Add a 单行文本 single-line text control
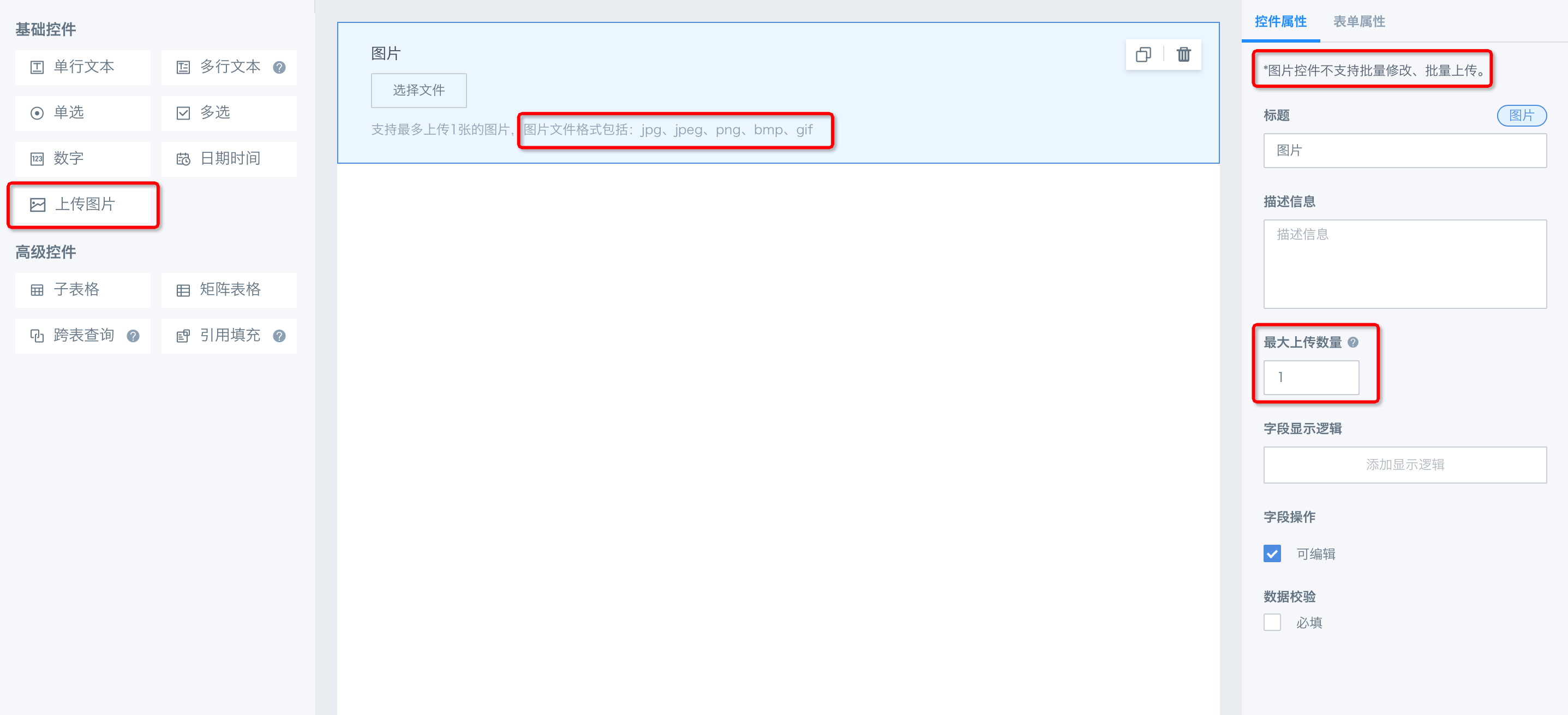Screen dimensions: 1568x715 point(83,67)
